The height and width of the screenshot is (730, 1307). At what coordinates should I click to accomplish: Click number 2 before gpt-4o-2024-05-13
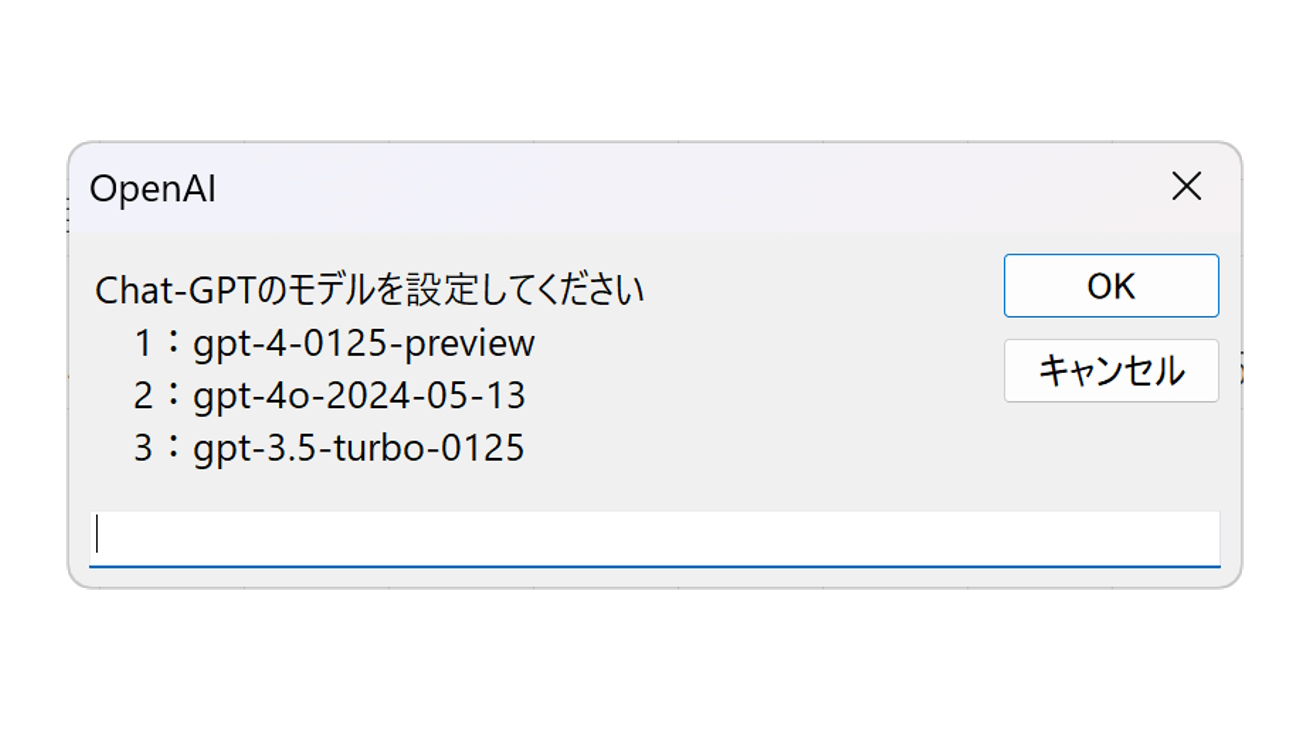click(x=143, y=397)
